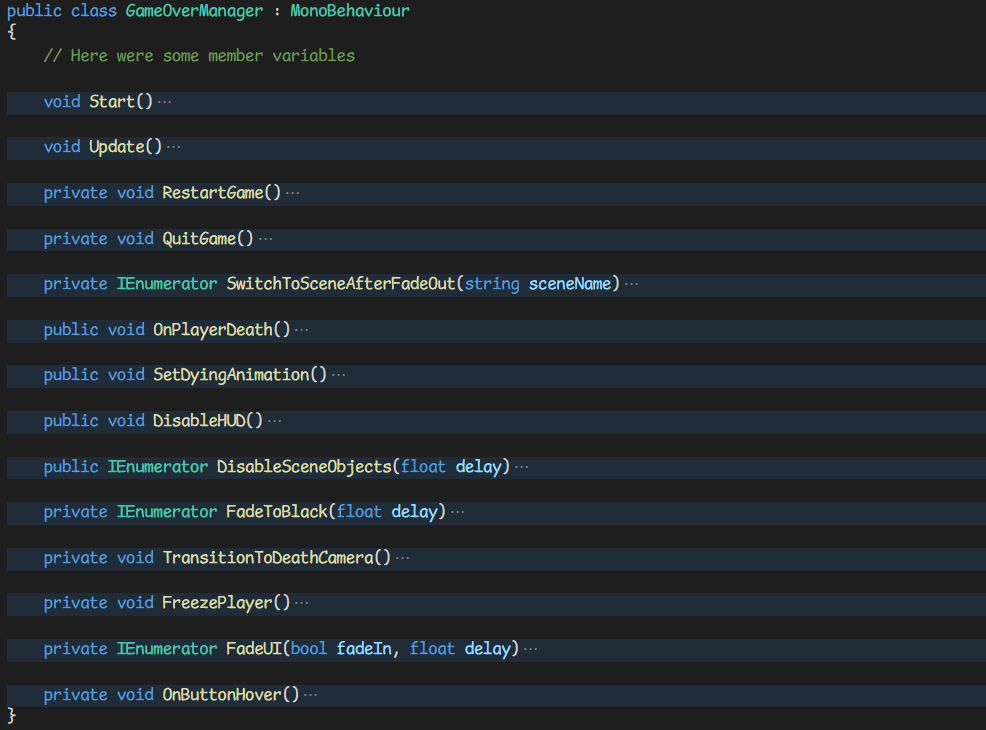Unfold RestartGame() via its ellipsis marker
Image resolution: width=986 pixels, height=730 pixels.
coord(293,193)
